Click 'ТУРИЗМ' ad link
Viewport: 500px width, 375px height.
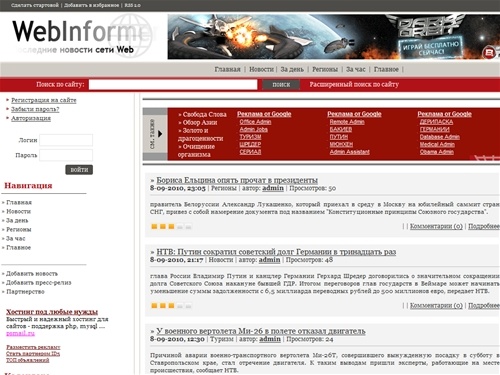[250, 137]
